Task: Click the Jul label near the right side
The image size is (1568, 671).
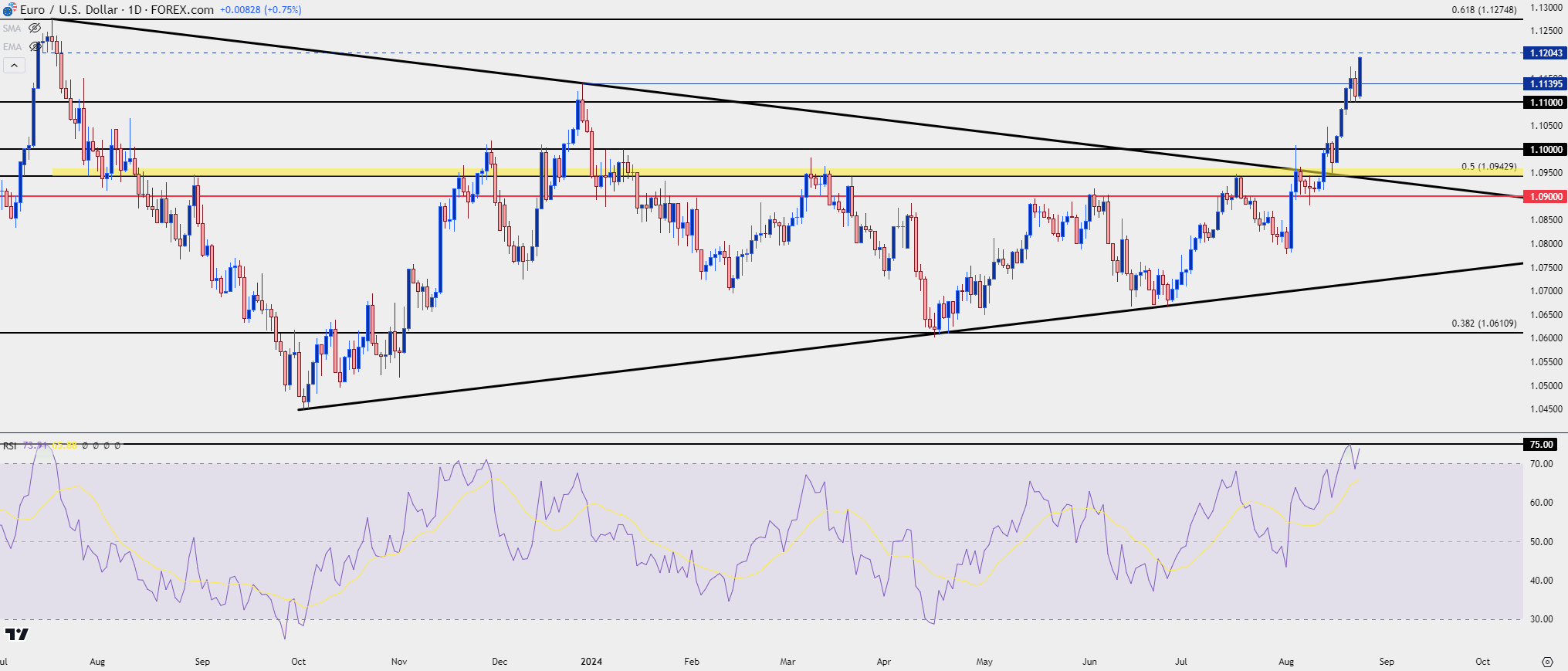Action: 1181,662
